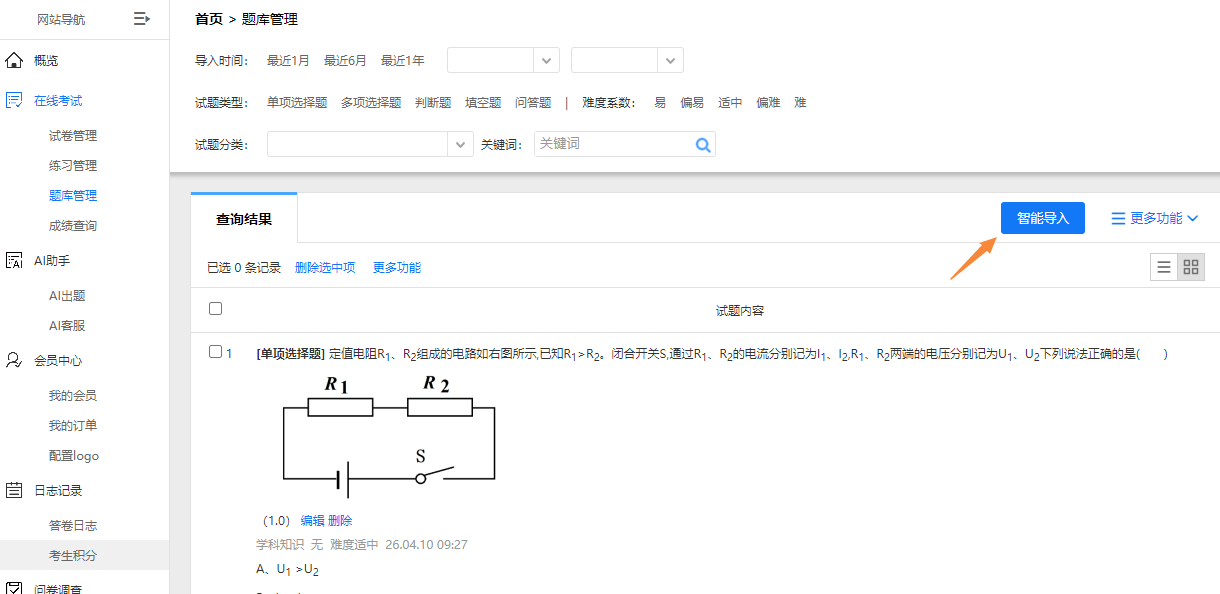Screen dimensions: 1220x594
Task: Click the AI助手 icon in the sidebar
Action: coord(13,260)
